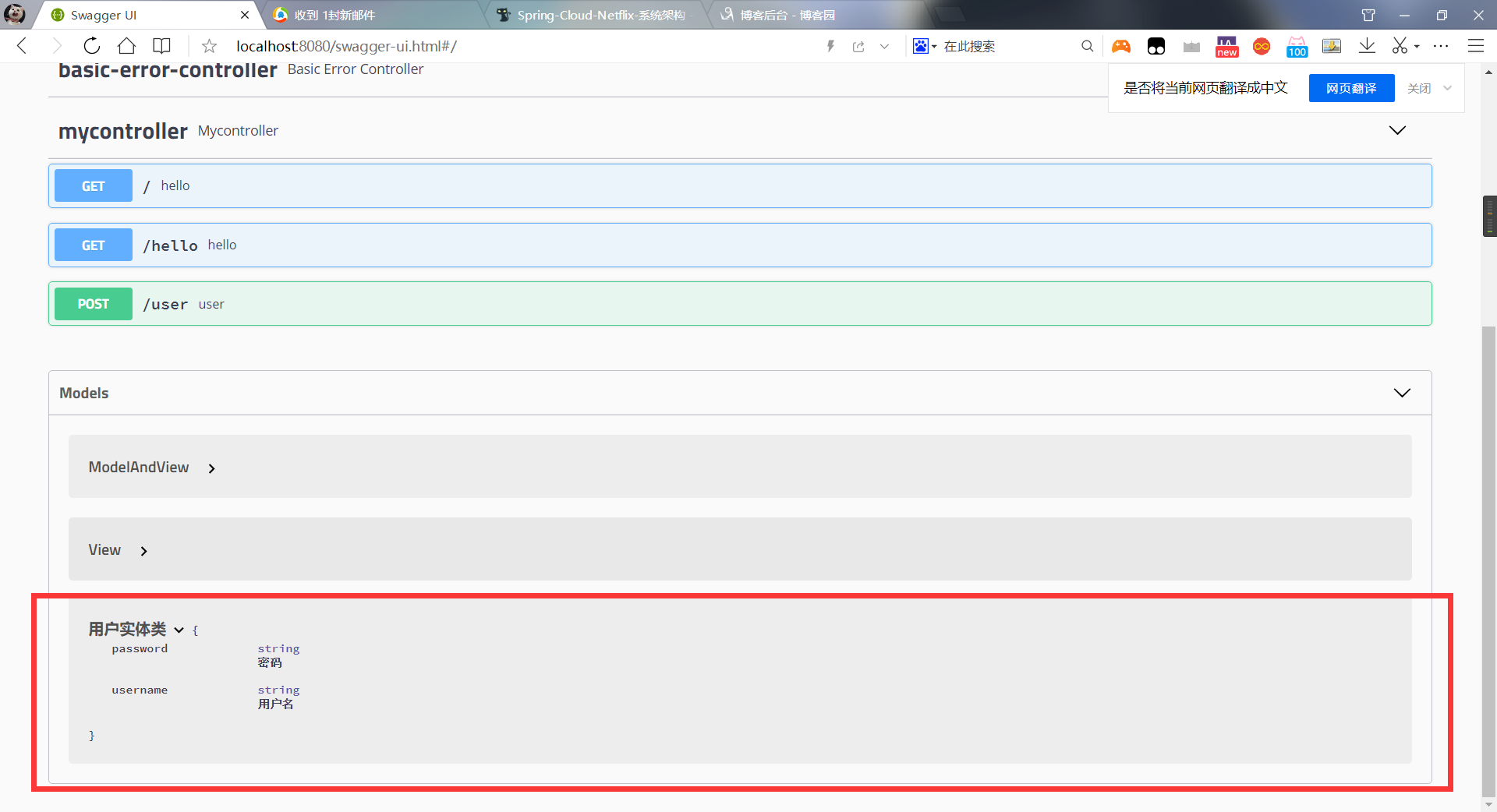Open the address bar dropdown arrow
Image resolution: width=1497 pixels, height=812 pixels.
click(884, 46)
